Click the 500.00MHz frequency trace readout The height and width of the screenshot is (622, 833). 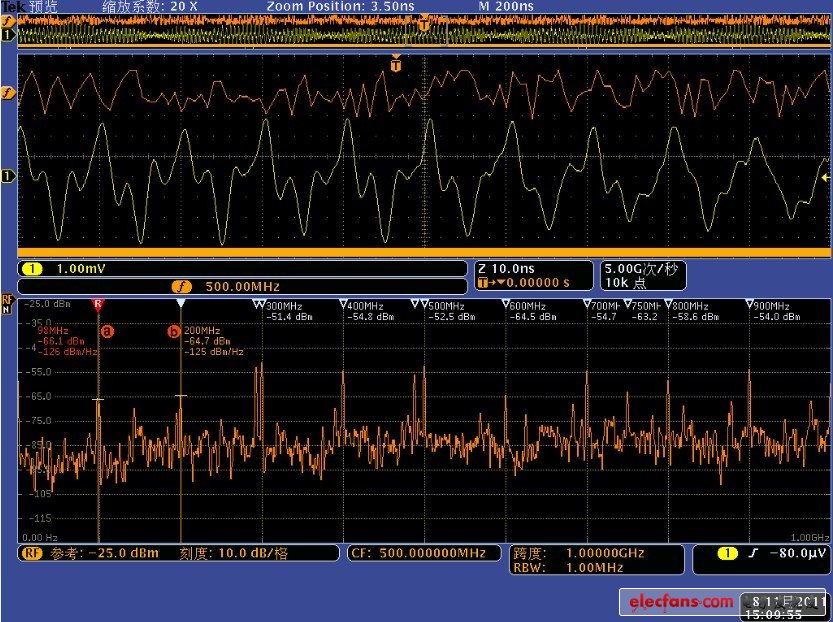(x=242, y=285)
